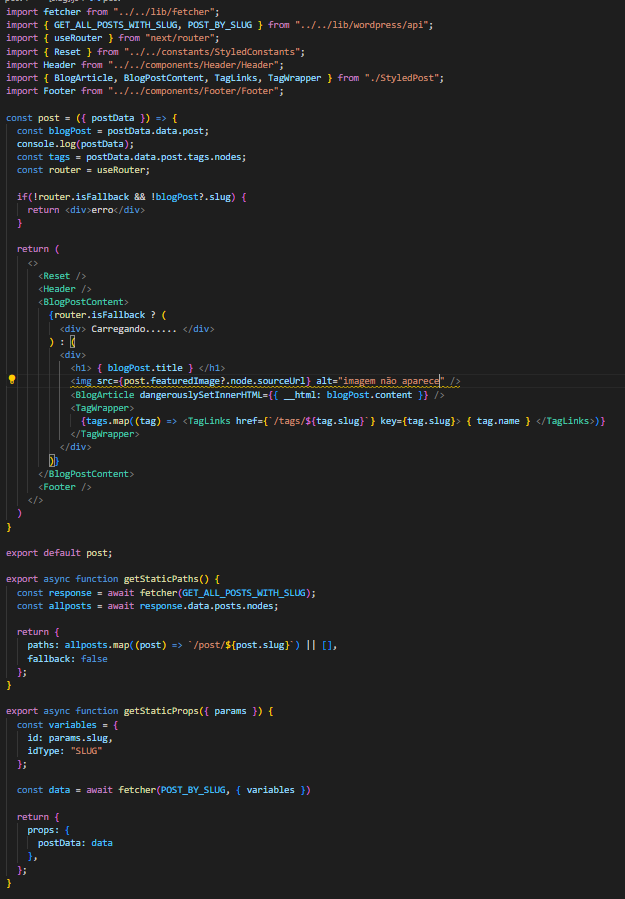This screenshot has width=625, height=899.
Task: Click blogPost.title inside the h1 tag
Action: tap(144, 368)
